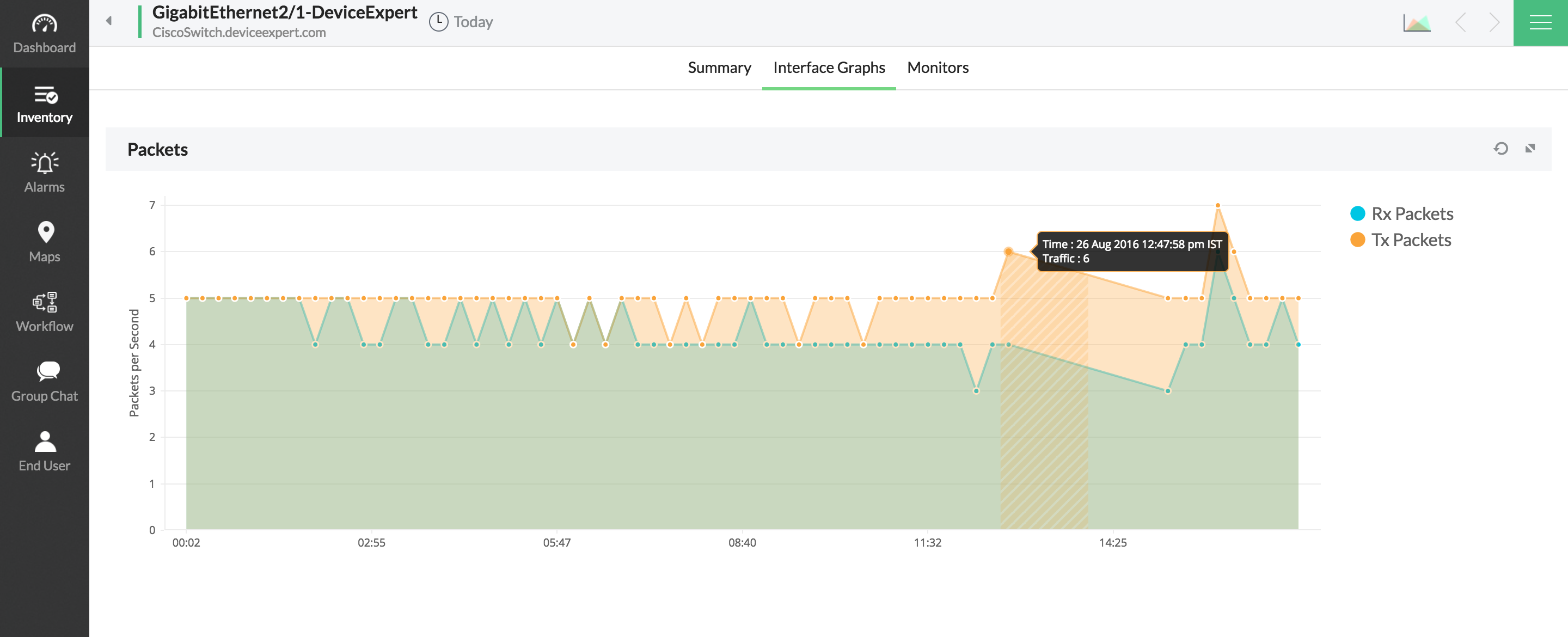Click the Tx peak data point at 7
Screen dimensions: 1568x637
click(x=1217, y=206)
